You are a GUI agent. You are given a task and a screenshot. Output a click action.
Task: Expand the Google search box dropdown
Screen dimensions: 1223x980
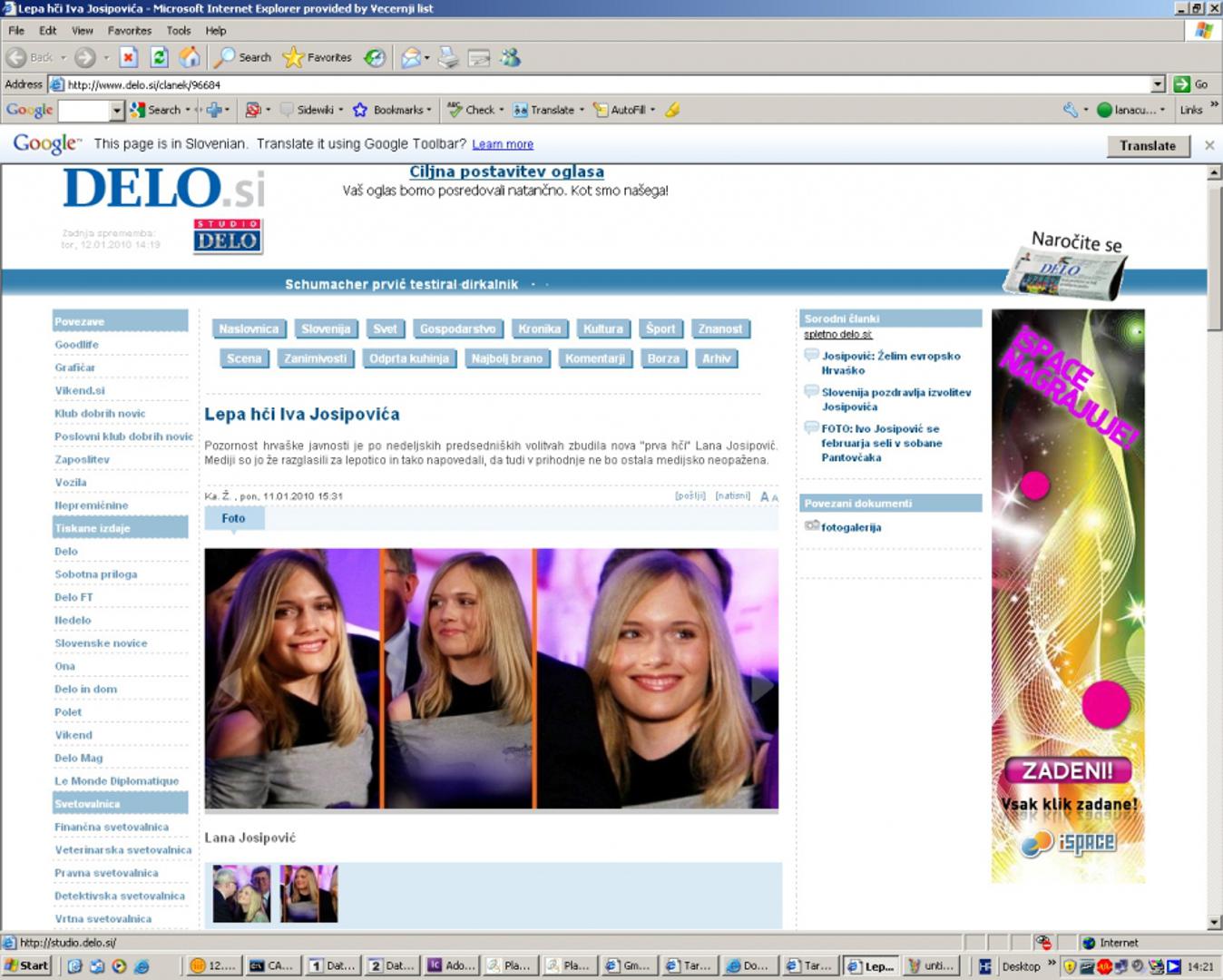coord(116,111)
